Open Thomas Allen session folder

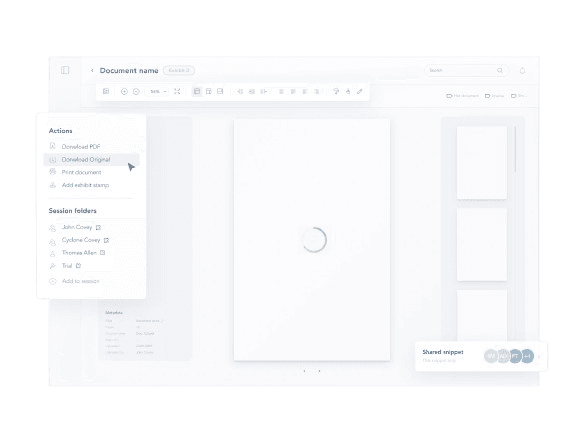79,253
